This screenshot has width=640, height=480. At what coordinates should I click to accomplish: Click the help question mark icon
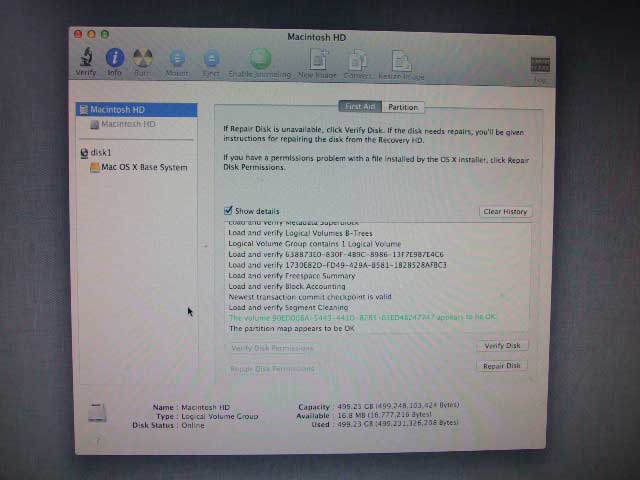[98, 441]
